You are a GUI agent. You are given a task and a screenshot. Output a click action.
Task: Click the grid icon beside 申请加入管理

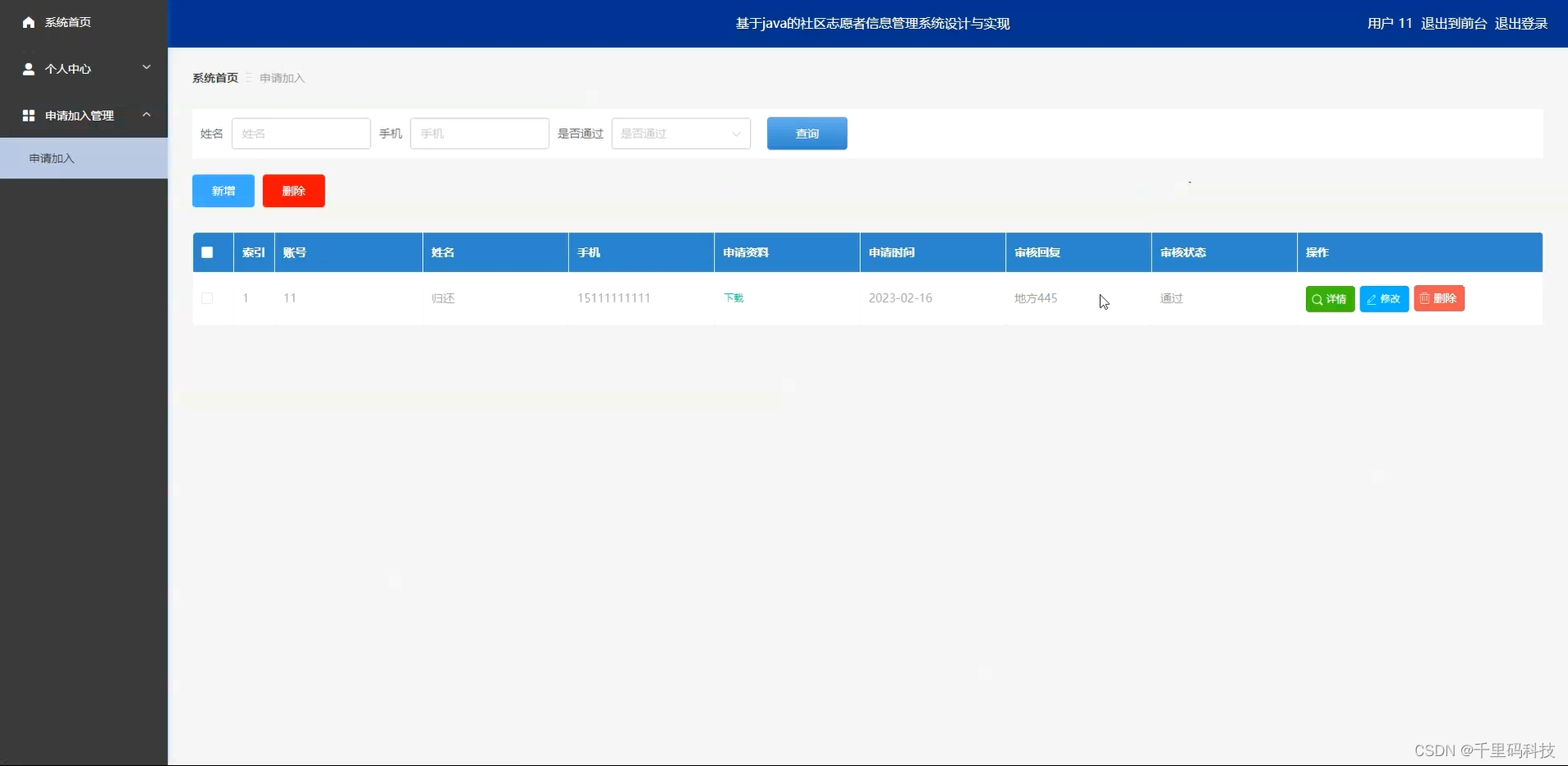27,115
